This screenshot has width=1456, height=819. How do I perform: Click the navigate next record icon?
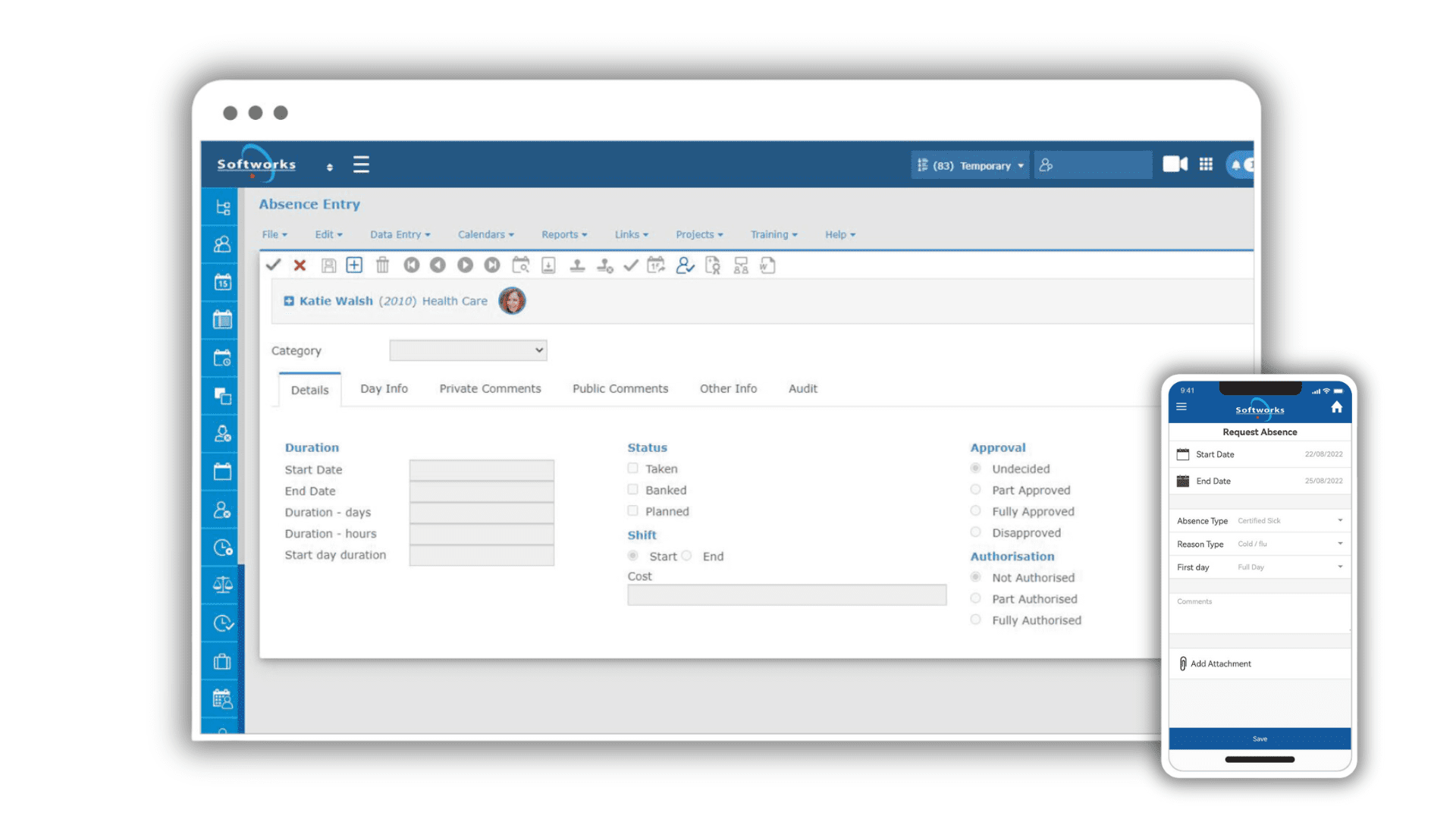click(x=465, y=264)
